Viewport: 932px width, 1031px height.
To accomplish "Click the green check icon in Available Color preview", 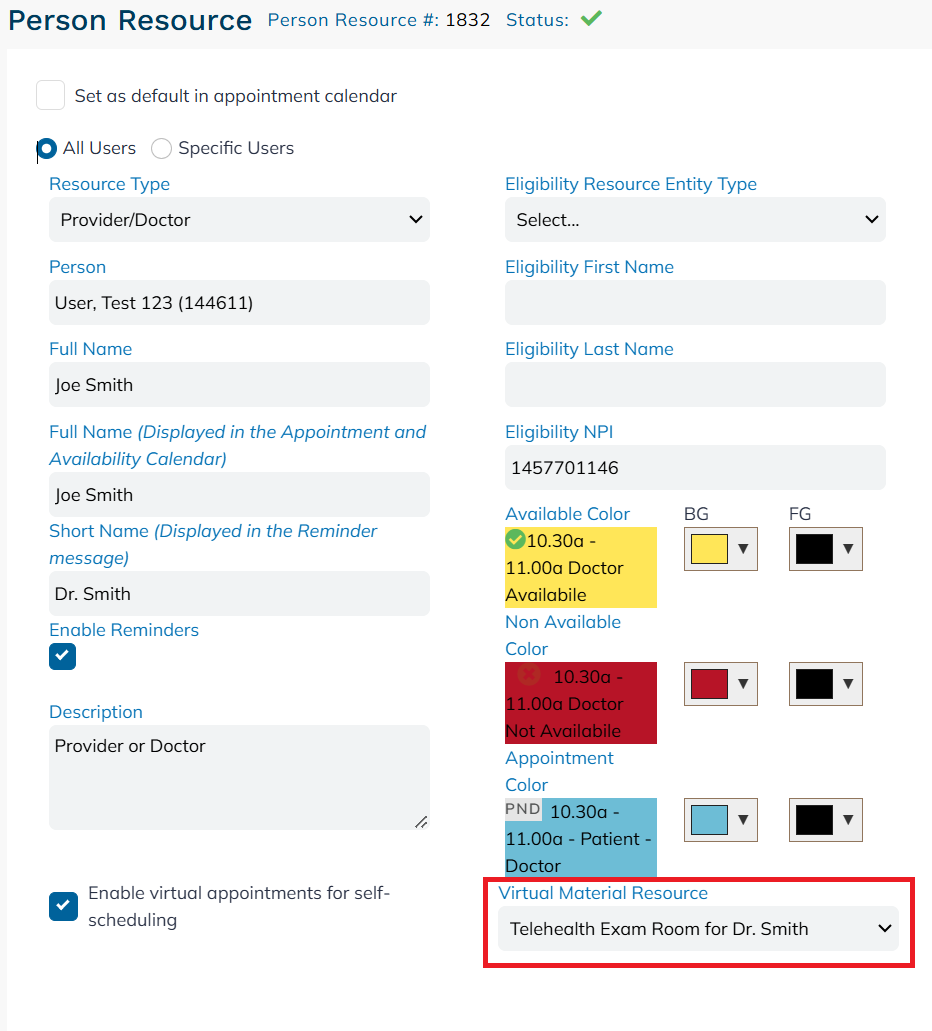I will [x=515, y=539].
